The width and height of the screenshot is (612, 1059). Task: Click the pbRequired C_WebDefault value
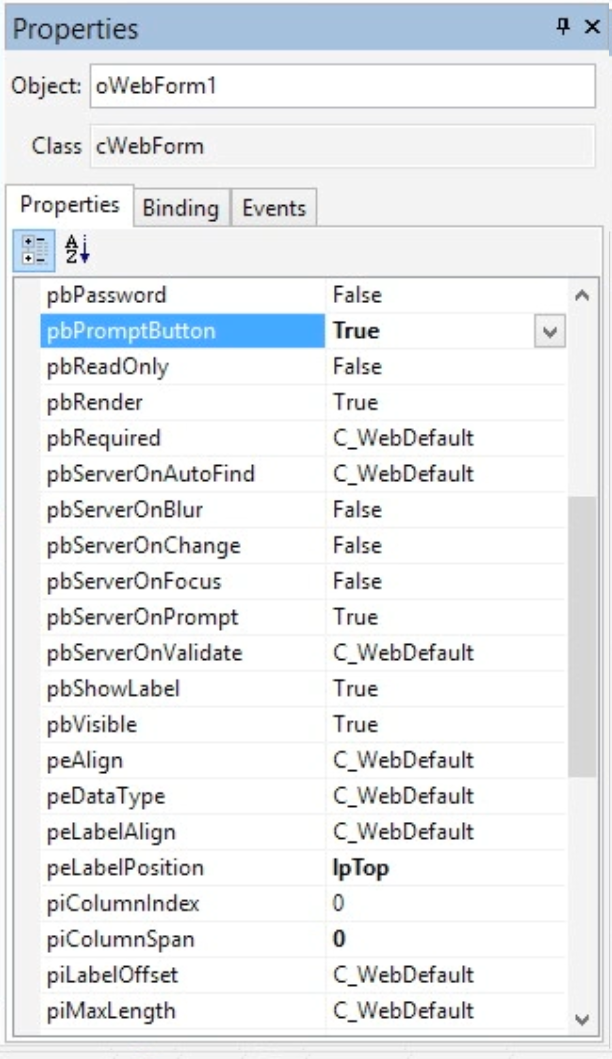pos(403,438)
